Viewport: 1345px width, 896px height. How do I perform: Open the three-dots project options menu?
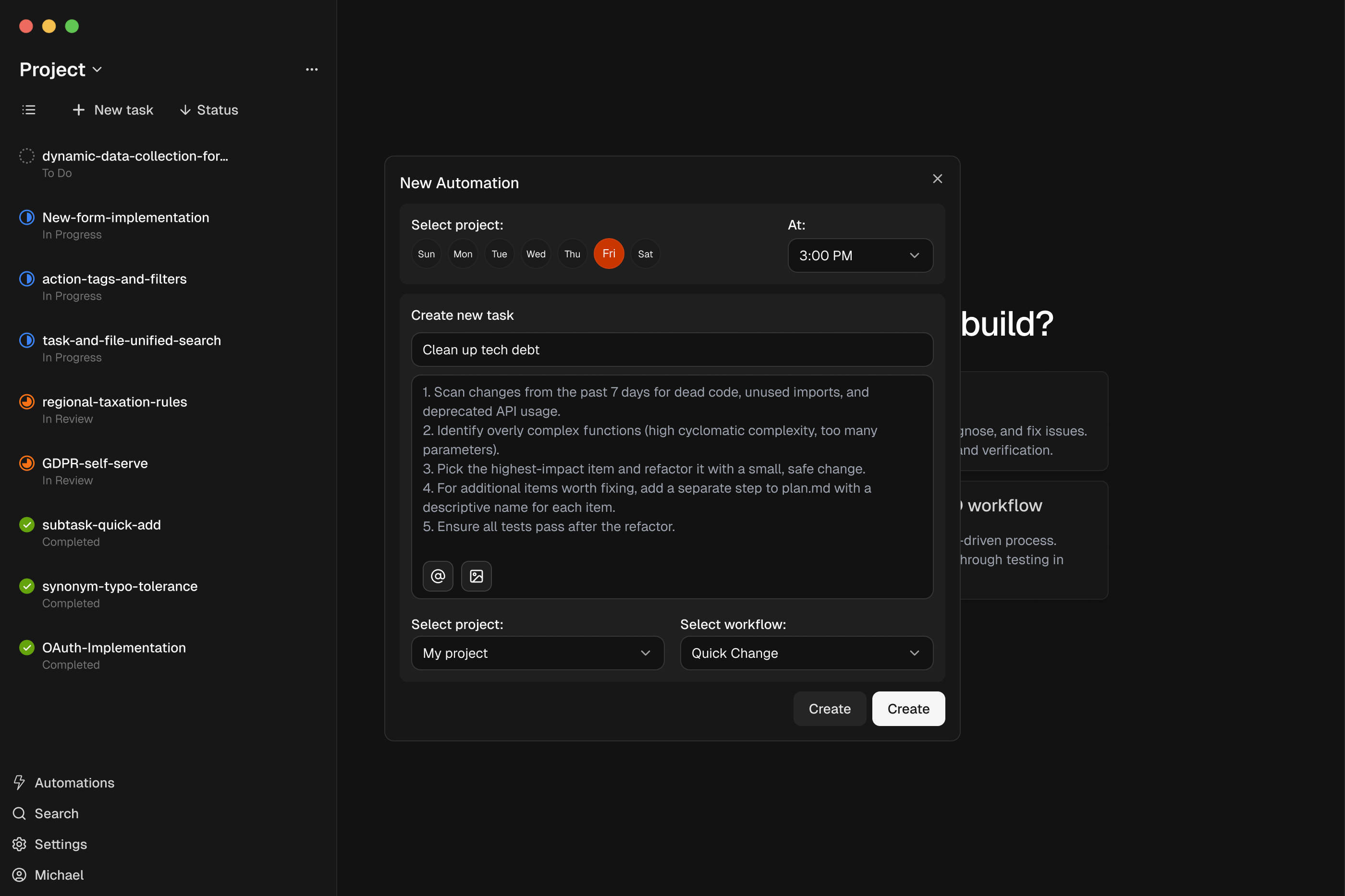[x=312, y=70]
